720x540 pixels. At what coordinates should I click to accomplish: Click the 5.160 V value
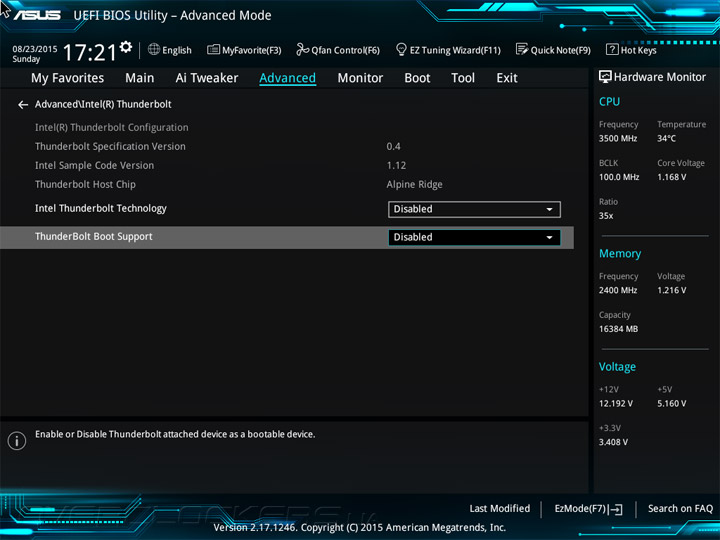pos(671,404)
